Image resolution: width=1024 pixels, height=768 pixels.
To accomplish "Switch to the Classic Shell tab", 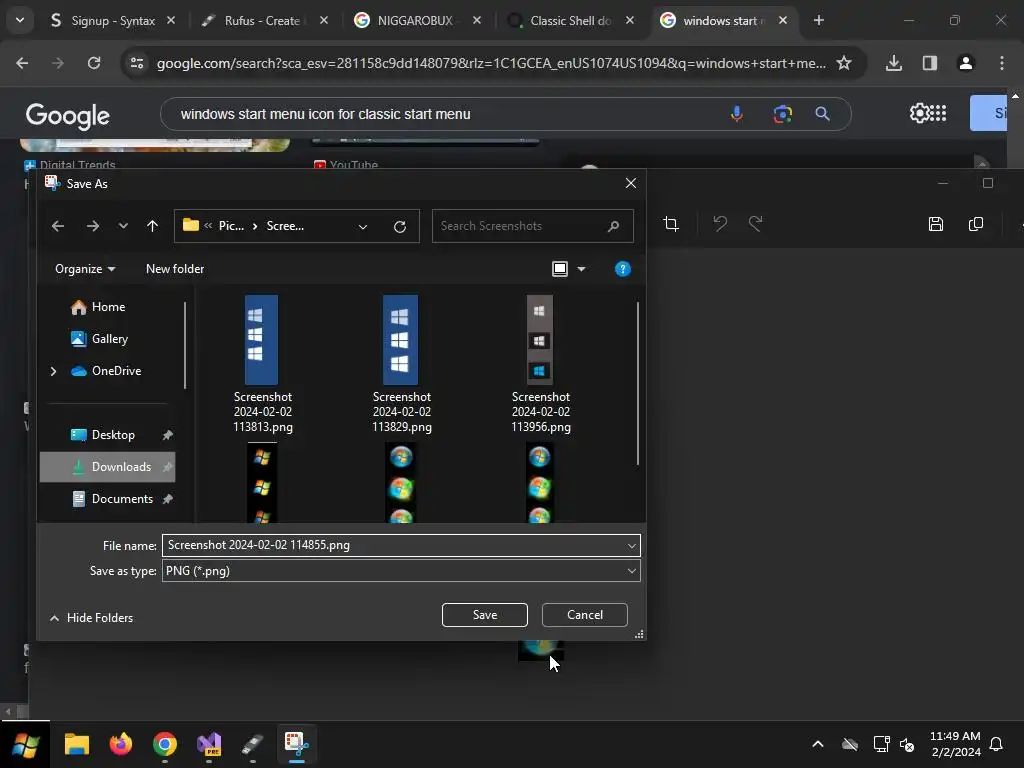I will (x=570, y=21).
